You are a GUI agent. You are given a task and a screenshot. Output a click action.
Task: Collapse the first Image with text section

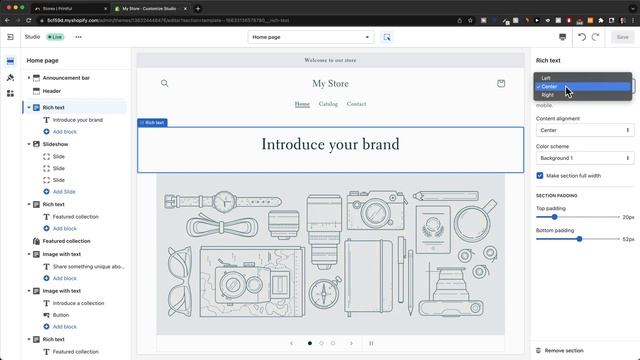pos(29,254)
